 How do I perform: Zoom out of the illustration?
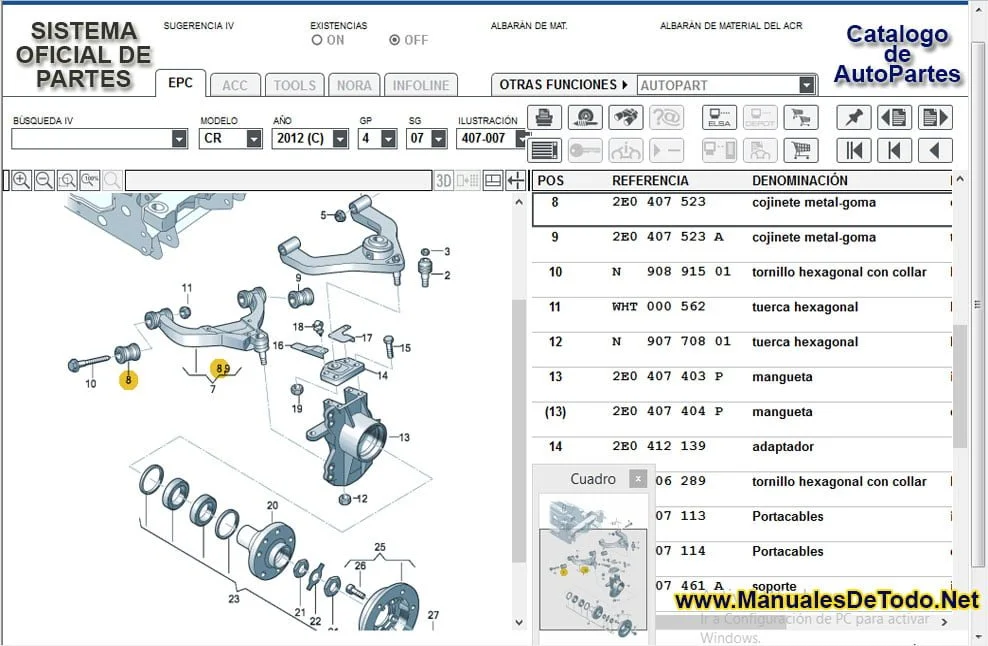(44, 180)
